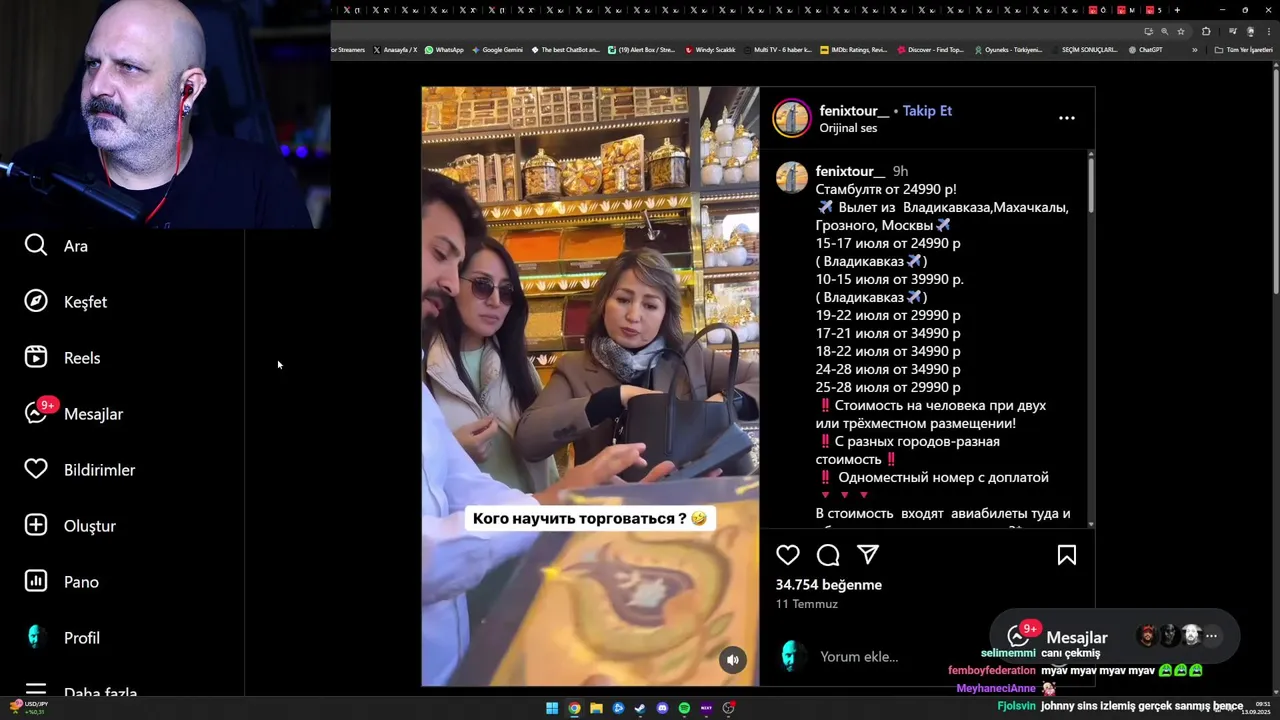The image size is (1280, 720).
Task: Open the Anasayfa / X bookmark
Action: [x=395, y=49]
